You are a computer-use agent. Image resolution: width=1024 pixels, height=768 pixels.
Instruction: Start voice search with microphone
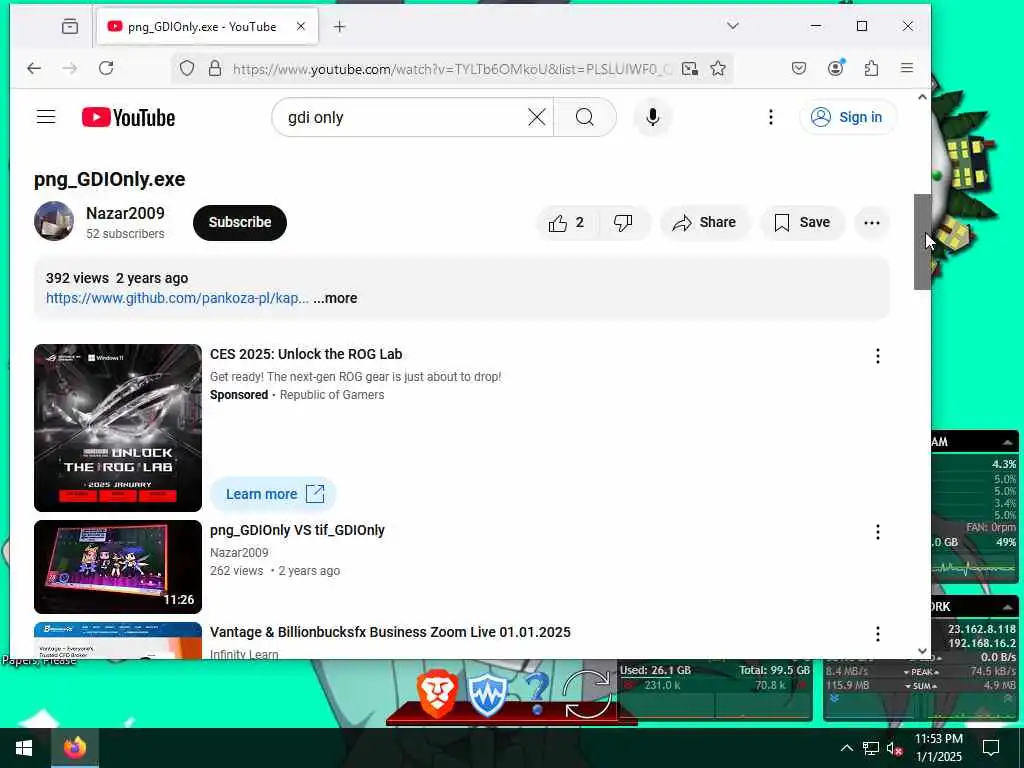click(x=652, y=118)
